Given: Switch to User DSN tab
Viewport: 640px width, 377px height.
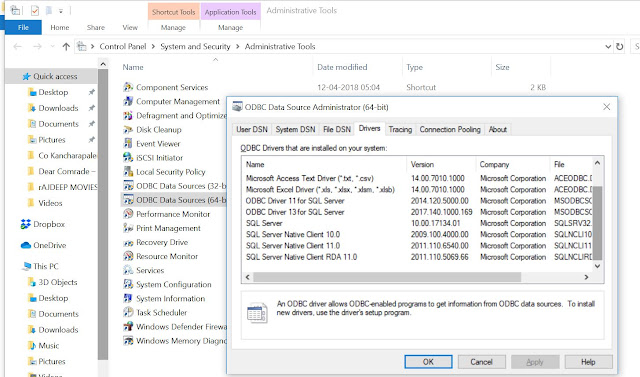Looking at the screenshot, I should [x=252, y=129].
